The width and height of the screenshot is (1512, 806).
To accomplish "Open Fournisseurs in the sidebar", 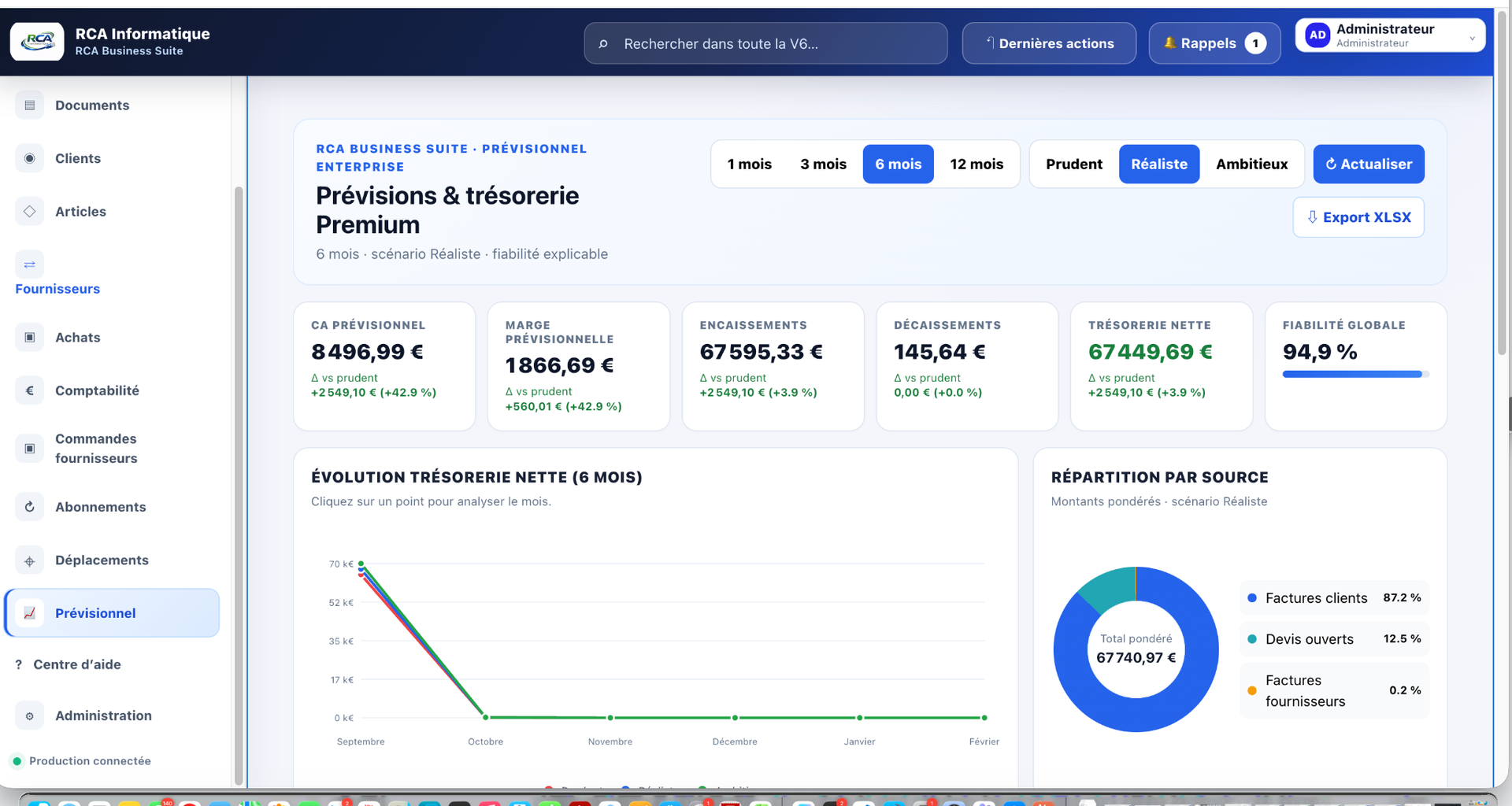I will [111, 273].
